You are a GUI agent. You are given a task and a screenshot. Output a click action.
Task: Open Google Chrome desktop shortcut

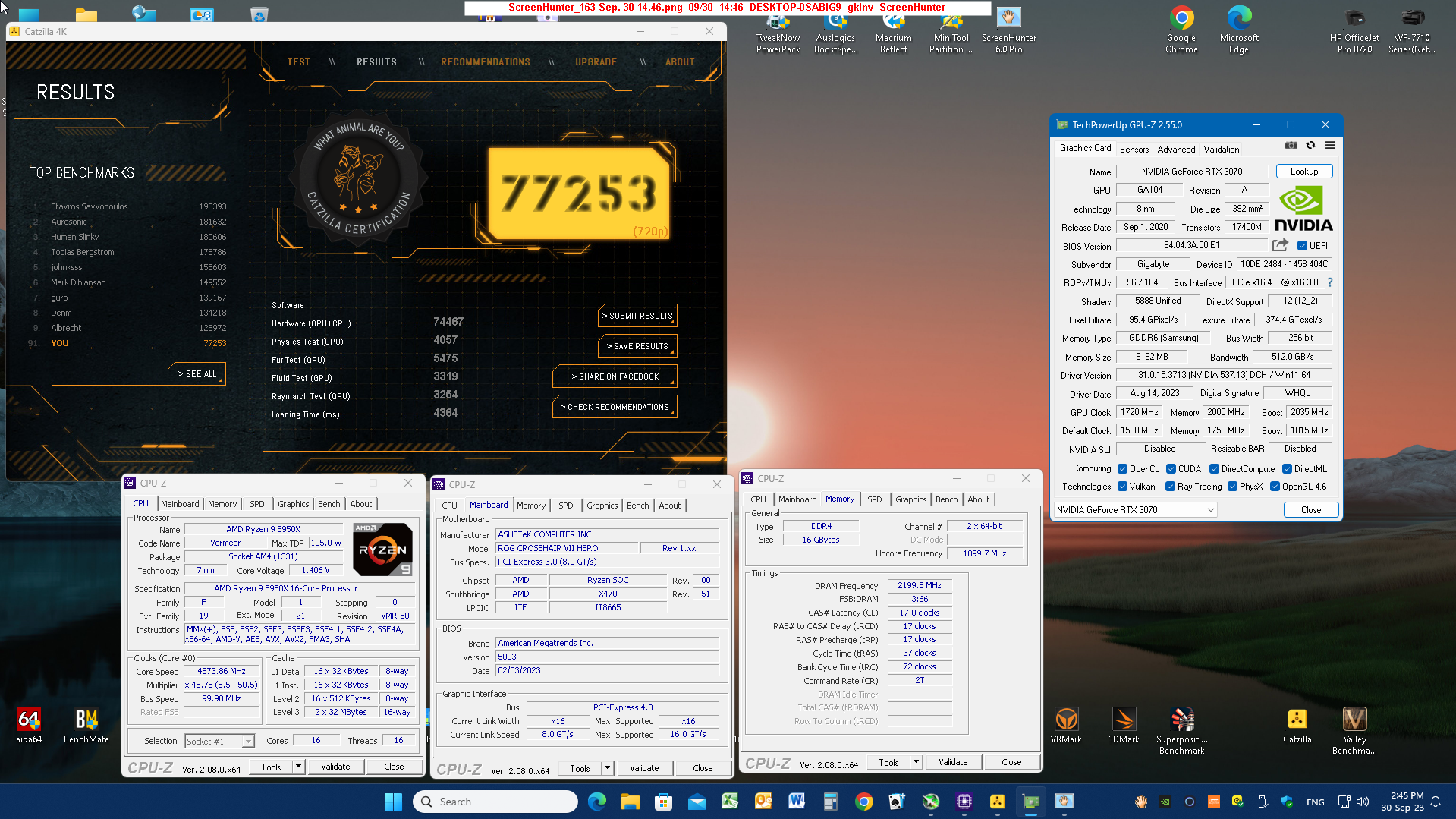[x=1181, y=30]
